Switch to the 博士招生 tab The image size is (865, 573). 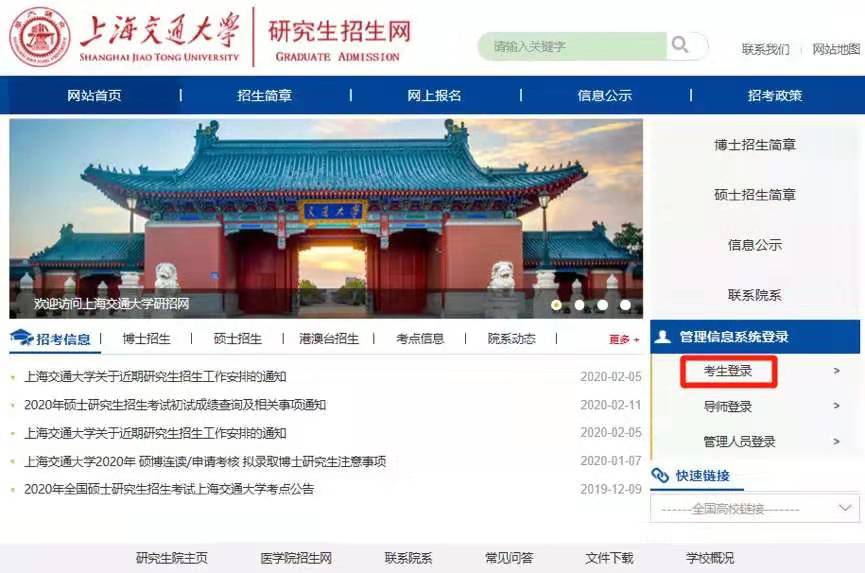(x=147, y=339)
